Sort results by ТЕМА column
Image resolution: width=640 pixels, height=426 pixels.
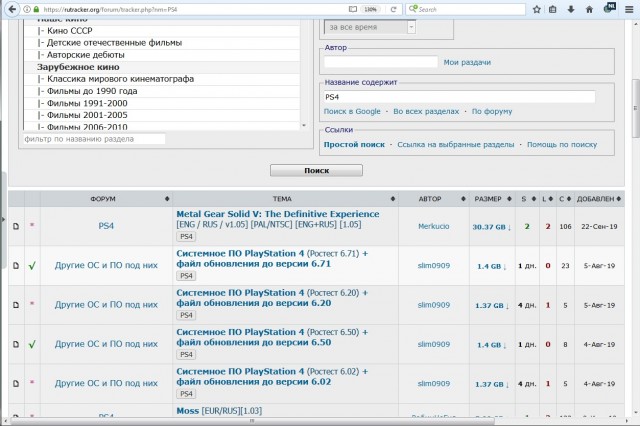click(285, 199)
